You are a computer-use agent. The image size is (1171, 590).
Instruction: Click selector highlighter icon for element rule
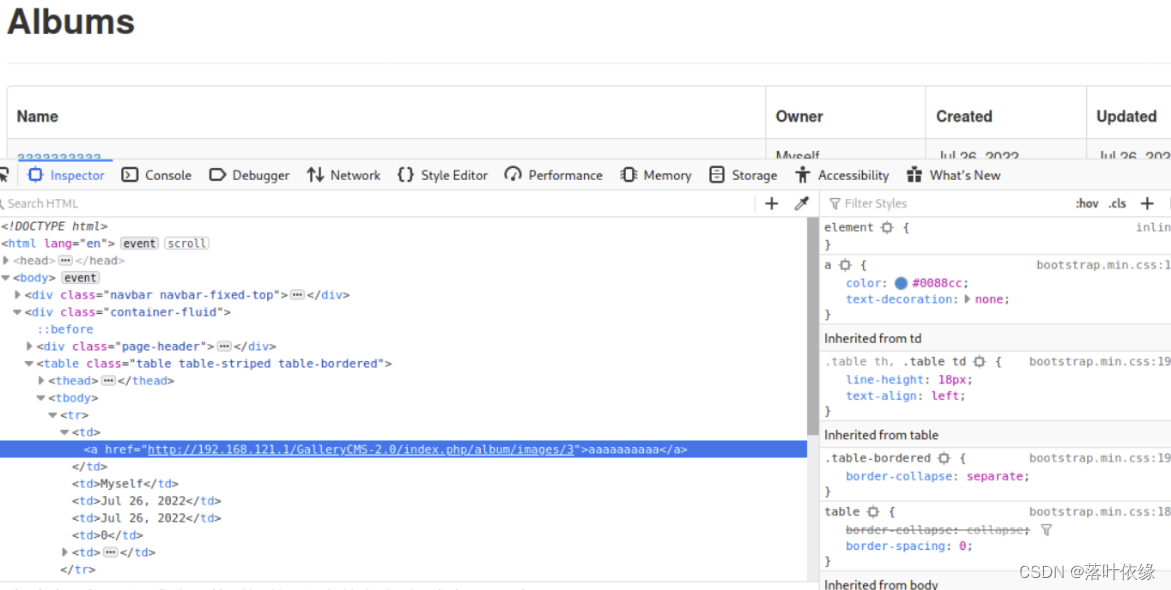886,227
